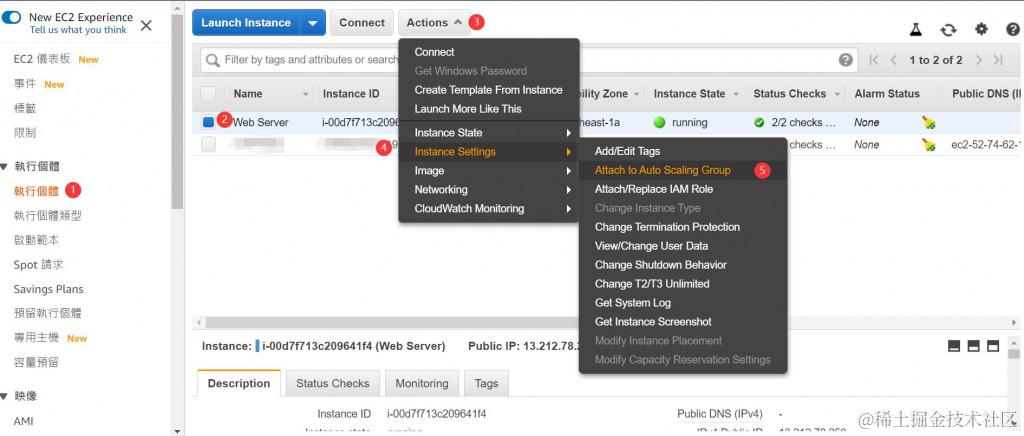Open the Launch Instance dropdown arrow

coord(313,23)
